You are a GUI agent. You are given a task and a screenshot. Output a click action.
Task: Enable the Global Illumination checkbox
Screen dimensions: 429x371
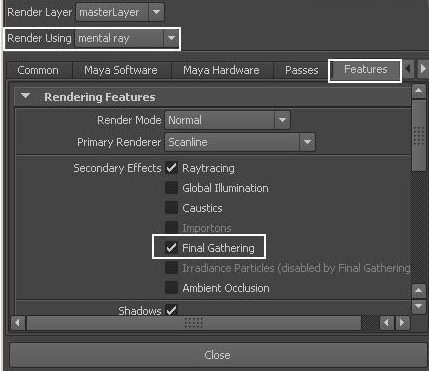[x=171, y=188]
